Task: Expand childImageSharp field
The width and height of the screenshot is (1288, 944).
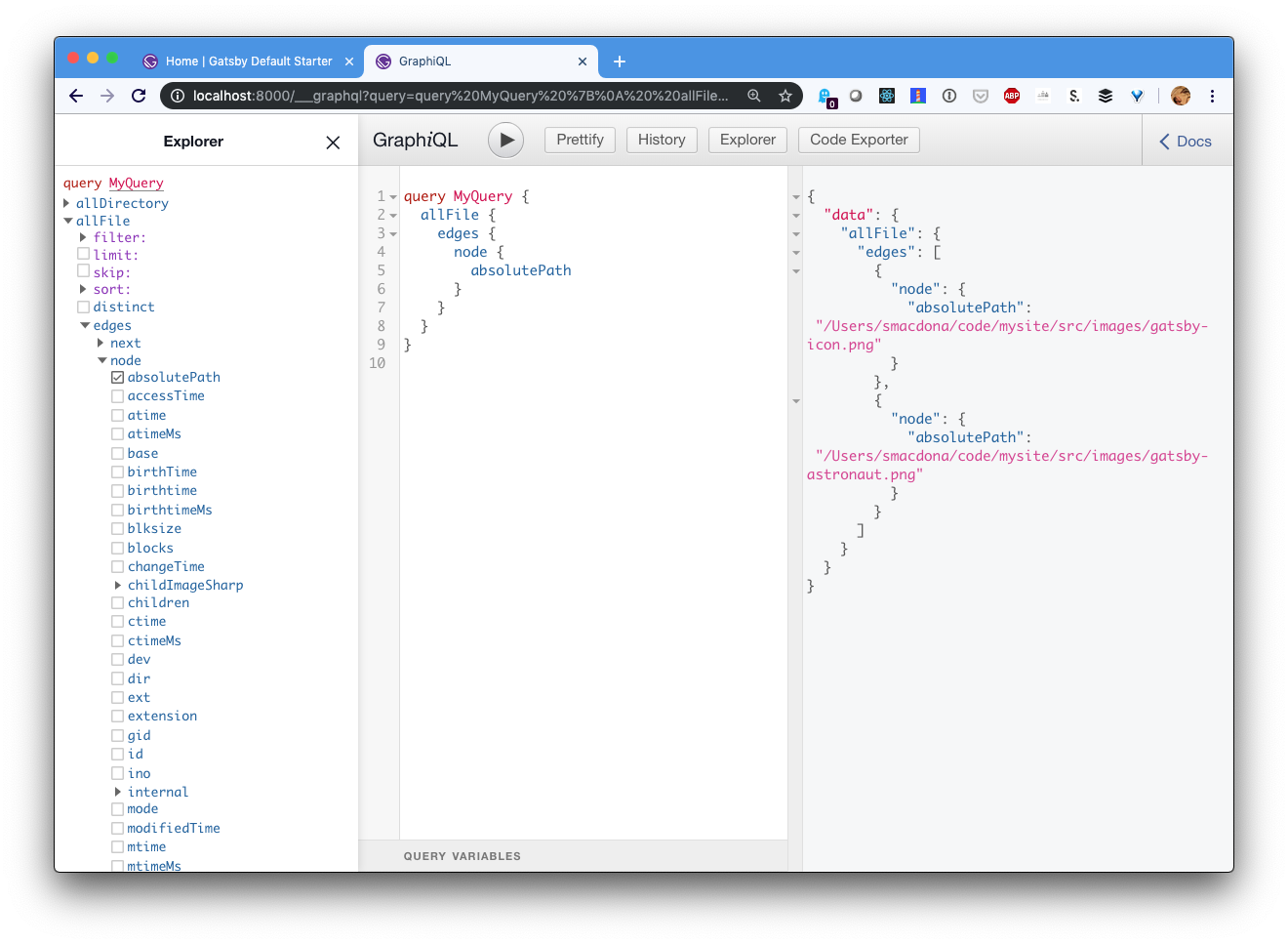Action: (118, 585)
